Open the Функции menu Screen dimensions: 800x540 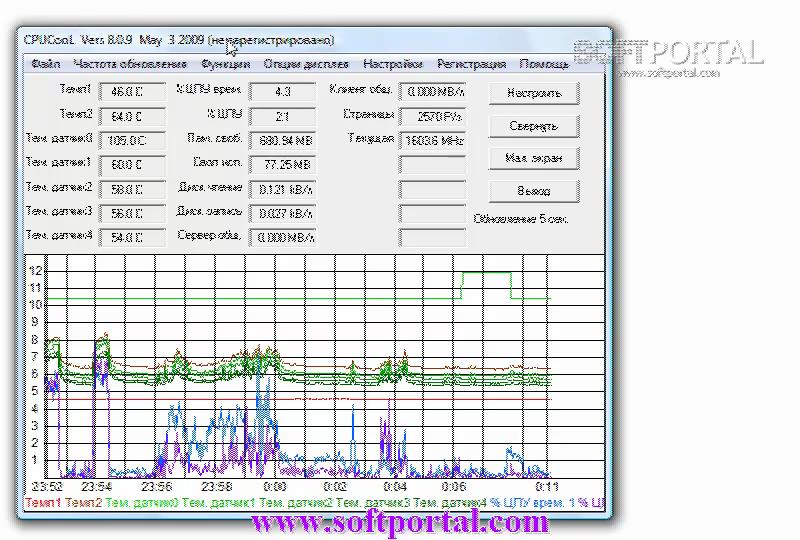[x=226, y=64]
